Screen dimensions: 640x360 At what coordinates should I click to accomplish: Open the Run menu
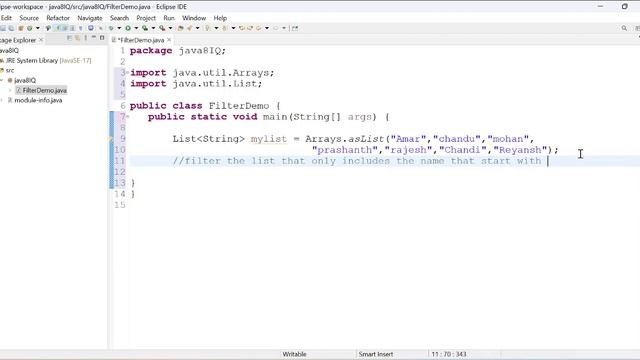tap(169, 18)
